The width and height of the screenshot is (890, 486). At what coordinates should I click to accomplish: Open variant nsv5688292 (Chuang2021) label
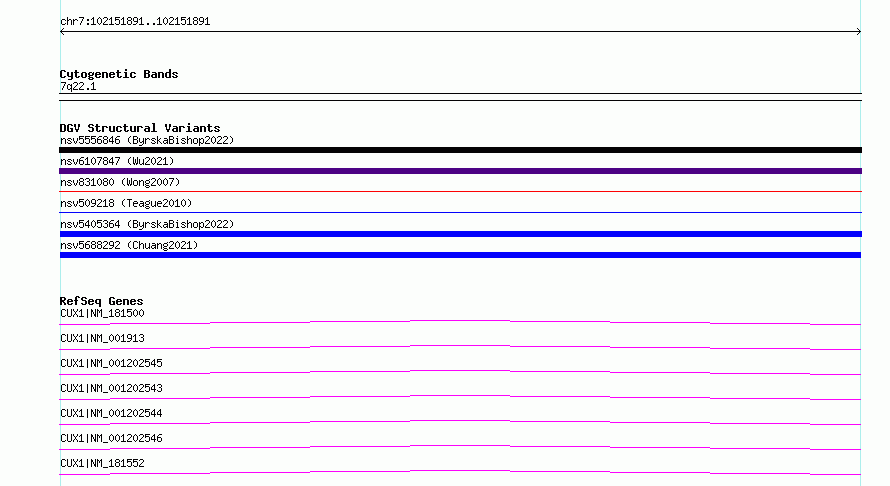(x=129, y=245)
